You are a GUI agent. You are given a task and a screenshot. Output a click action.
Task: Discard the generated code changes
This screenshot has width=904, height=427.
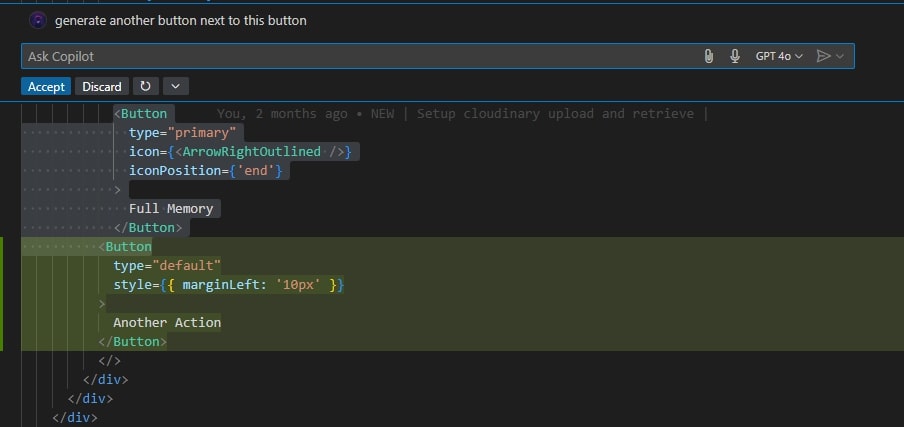click(102, 87)
